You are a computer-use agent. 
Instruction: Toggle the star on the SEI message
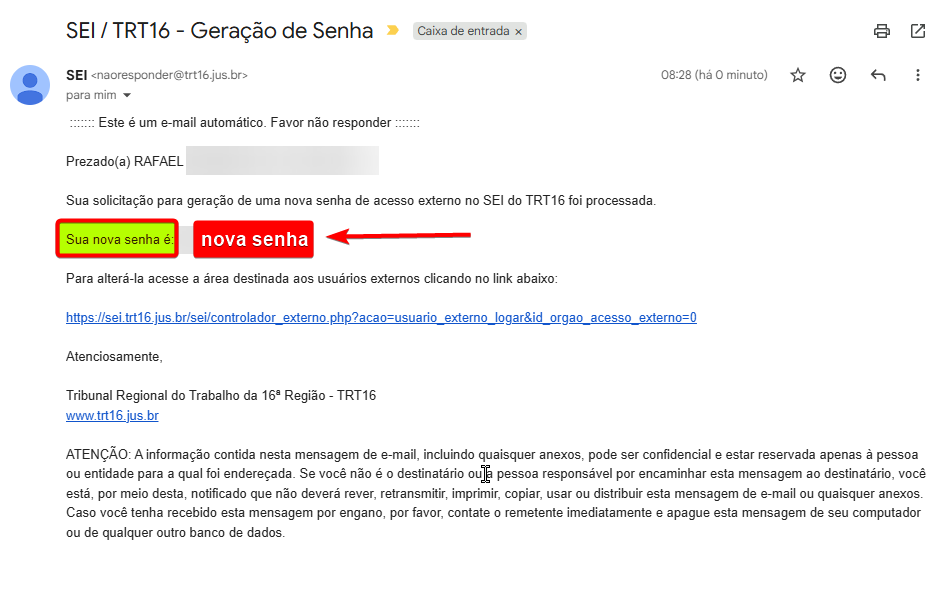pyautogui.click(x=797, y=74)
